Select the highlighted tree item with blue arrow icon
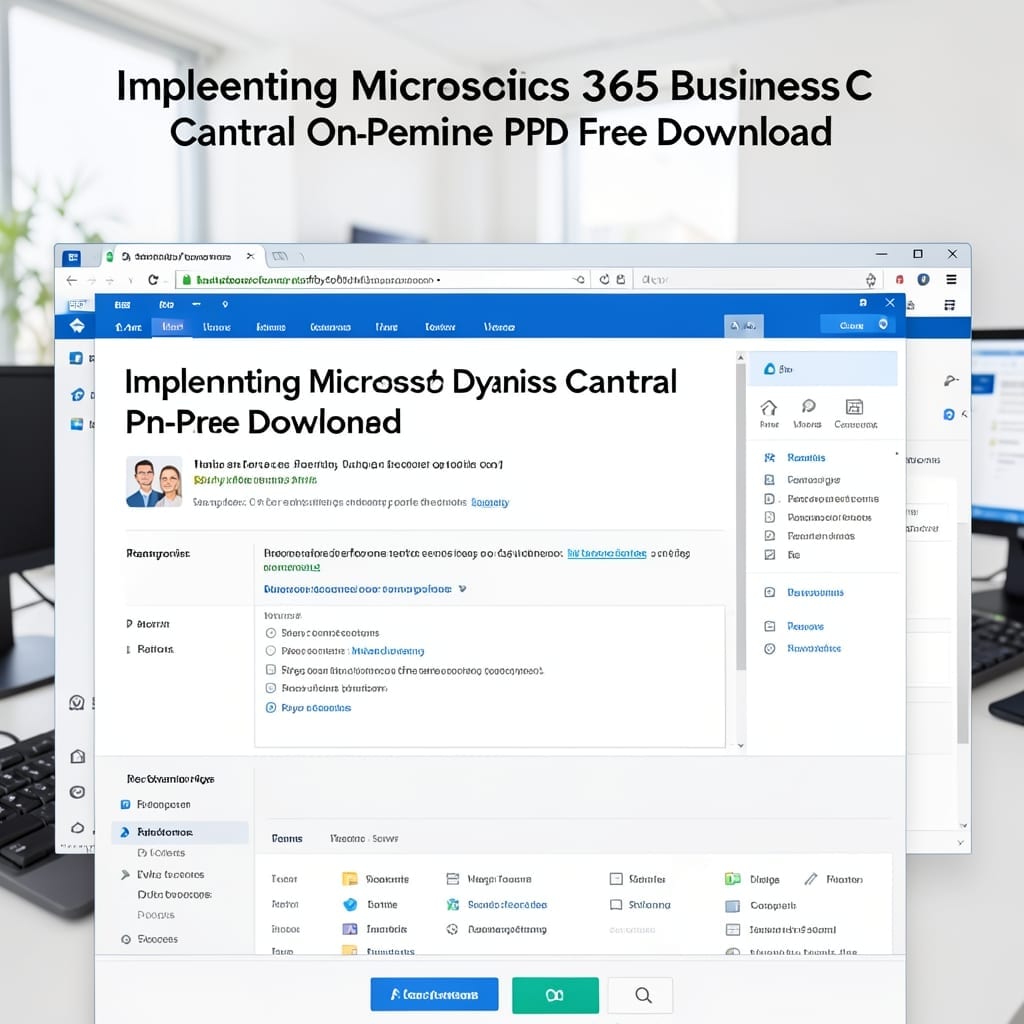Screen dimensions: 1024x1024 pos(180,832)
